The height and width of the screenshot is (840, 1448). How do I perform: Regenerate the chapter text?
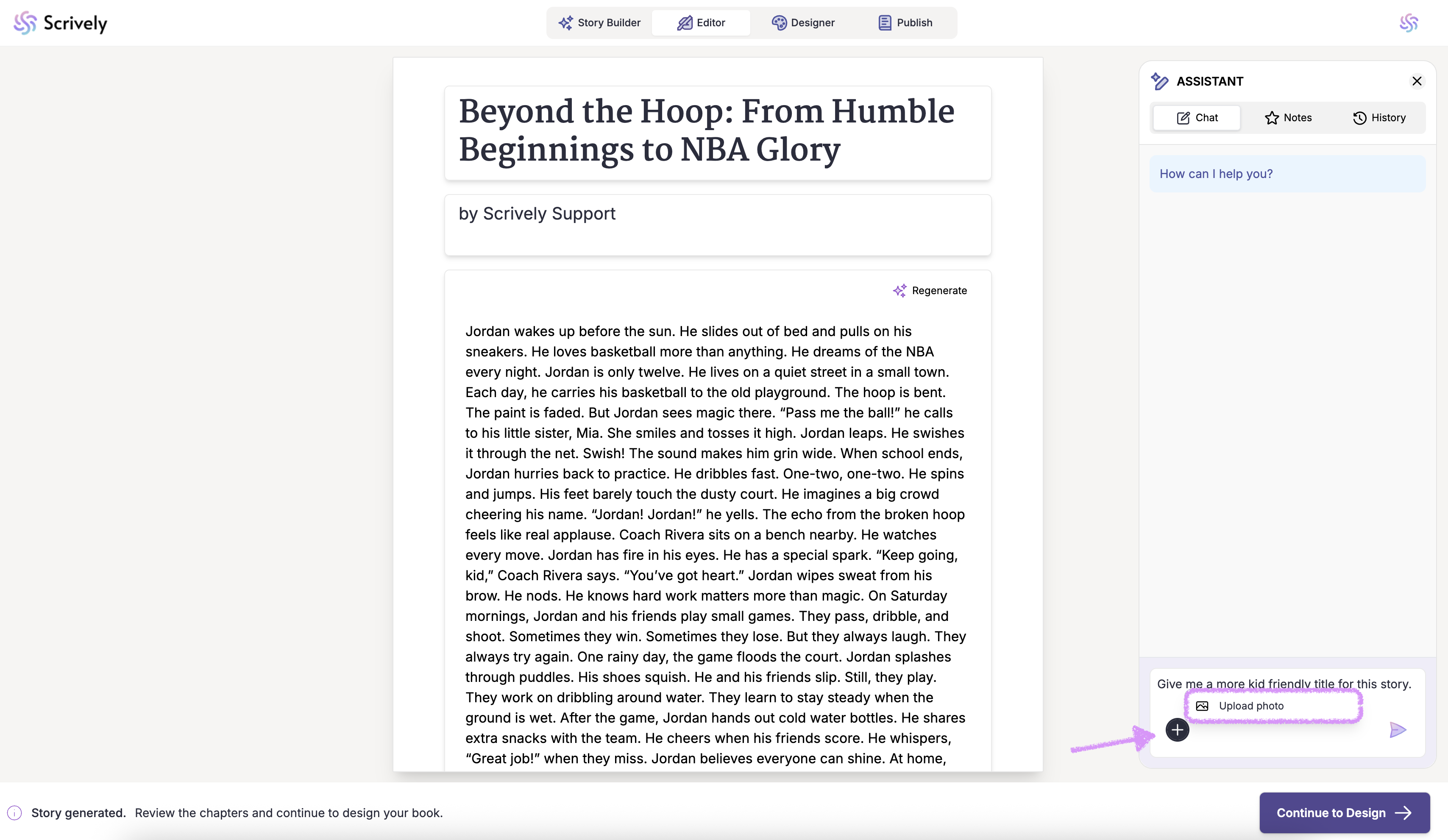[930, 291]
